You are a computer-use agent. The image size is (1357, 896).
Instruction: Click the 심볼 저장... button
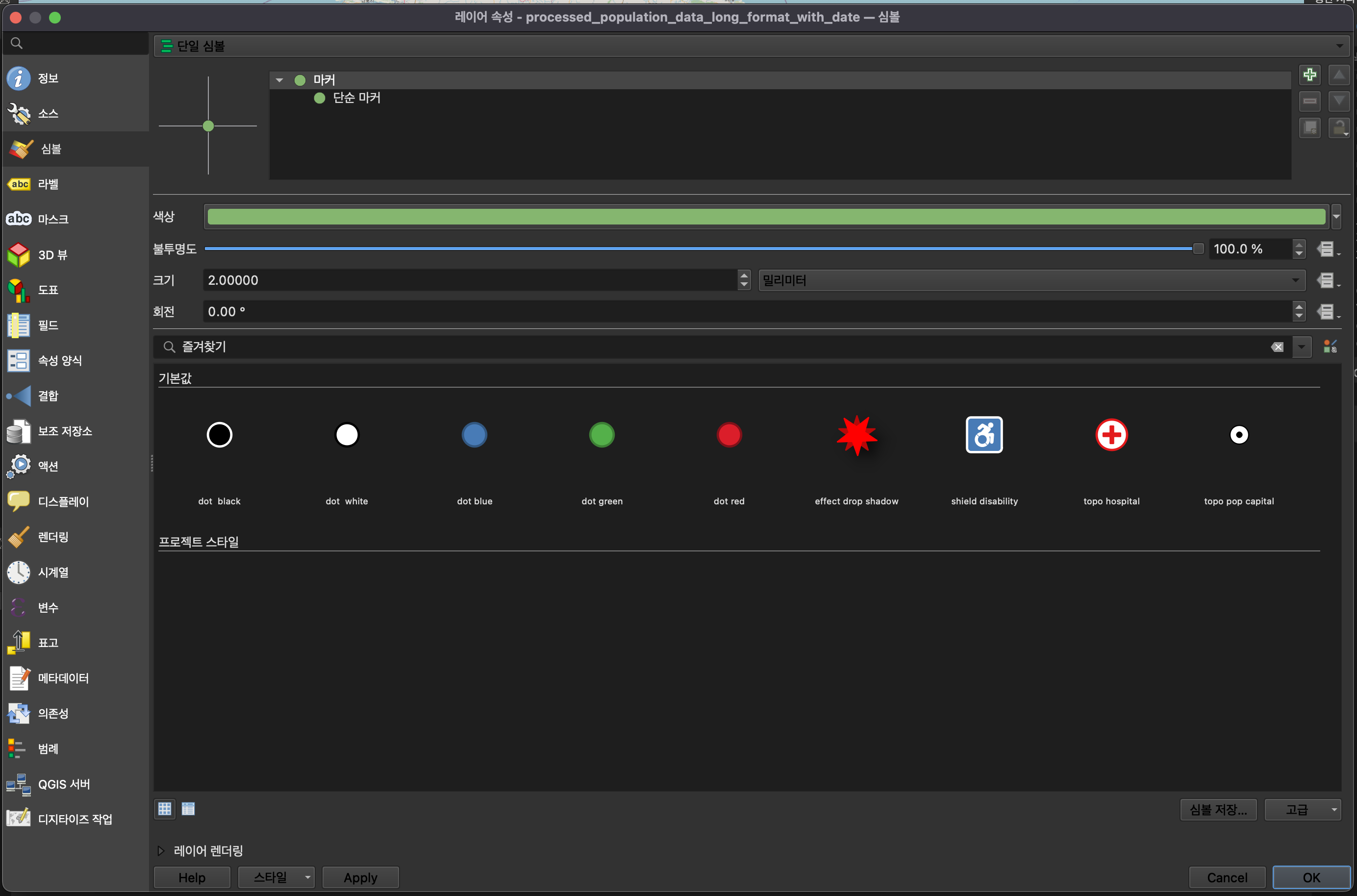[x=1218, y=809]
